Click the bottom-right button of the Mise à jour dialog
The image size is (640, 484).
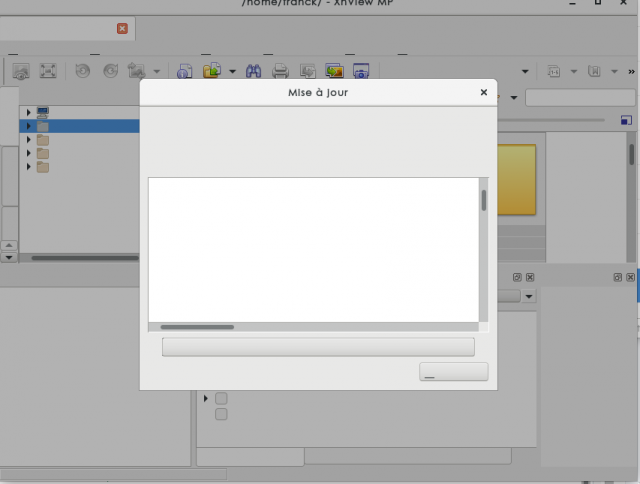pyautogui.click(x=453, y=372)
